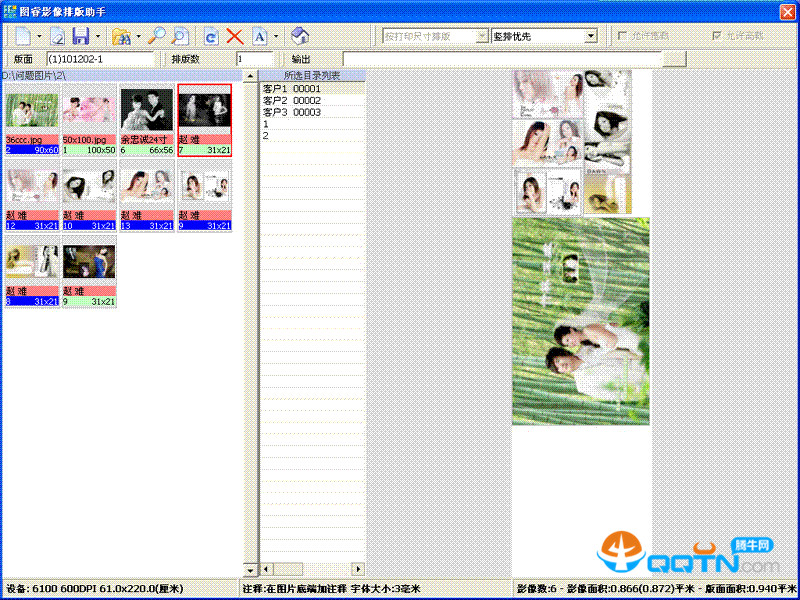Click the button right of output field
The width and height of the screenshot is (800, 600).
pos(675,59)
